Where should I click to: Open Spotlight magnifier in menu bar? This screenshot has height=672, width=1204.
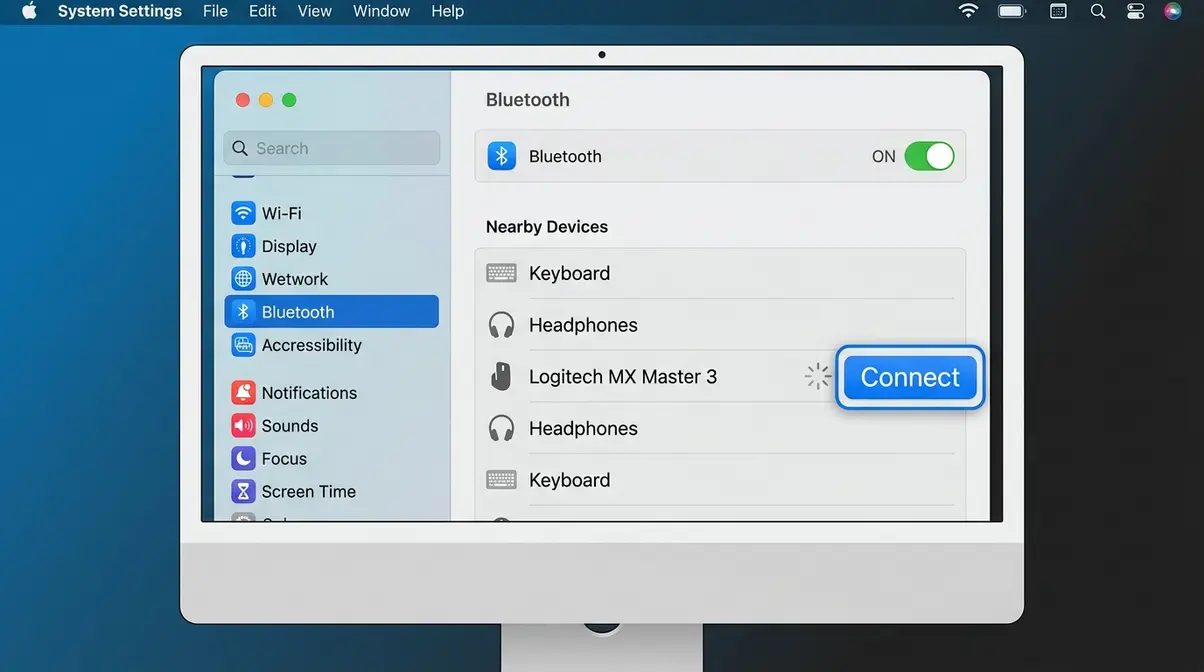[x=1098, y=11]
